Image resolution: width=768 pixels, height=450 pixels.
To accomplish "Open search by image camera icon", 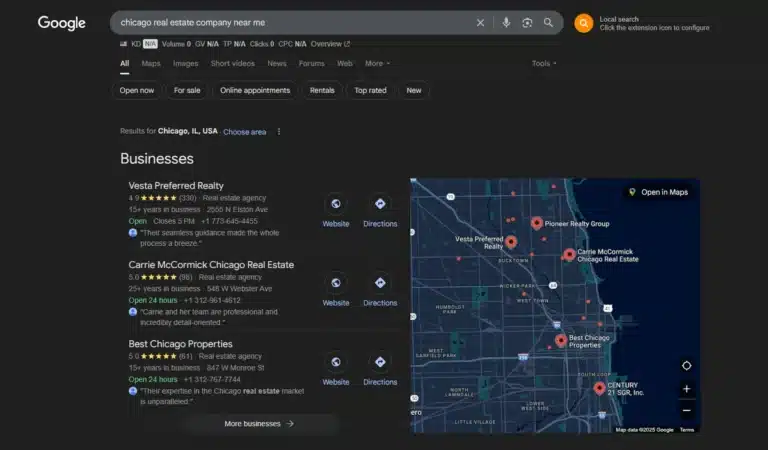I will pos(527,23).
